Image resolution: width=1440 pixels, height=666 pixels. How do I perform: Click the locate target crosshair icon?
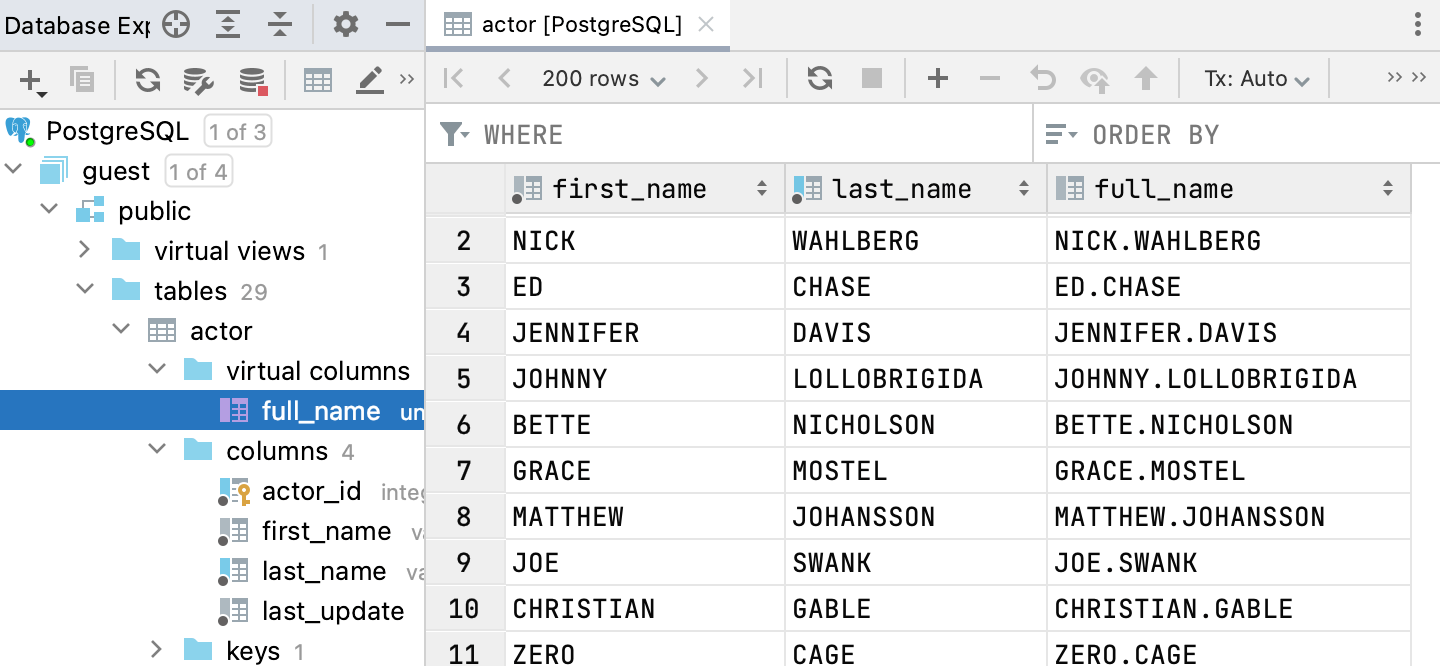point(176,24)
